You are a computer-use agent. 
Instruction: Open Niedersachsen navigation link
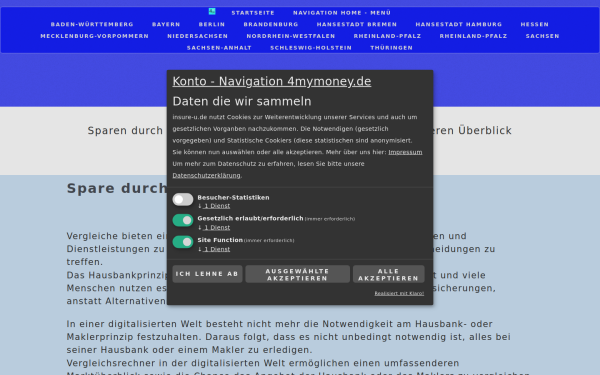click(197, 36)
